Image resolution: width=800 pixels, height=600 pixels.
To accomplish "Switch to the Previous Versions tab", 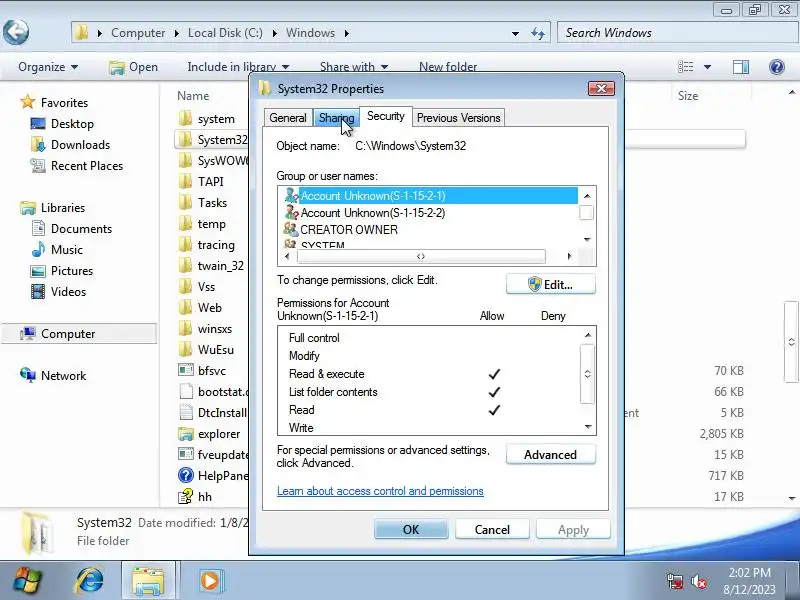I will 459,118.
